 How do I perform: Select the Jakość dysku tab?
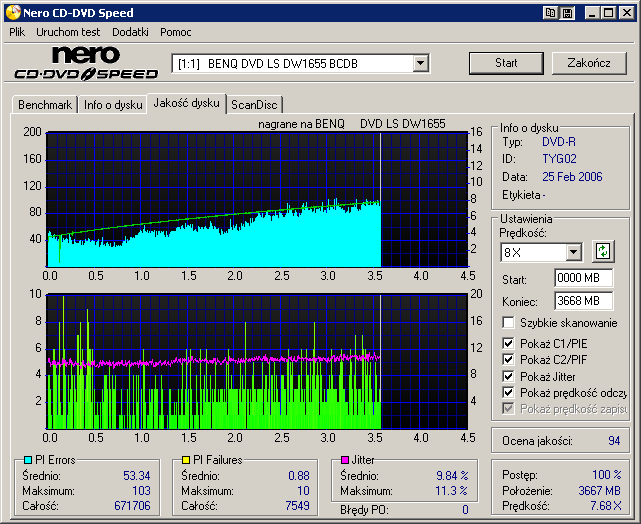pos(186,103)
